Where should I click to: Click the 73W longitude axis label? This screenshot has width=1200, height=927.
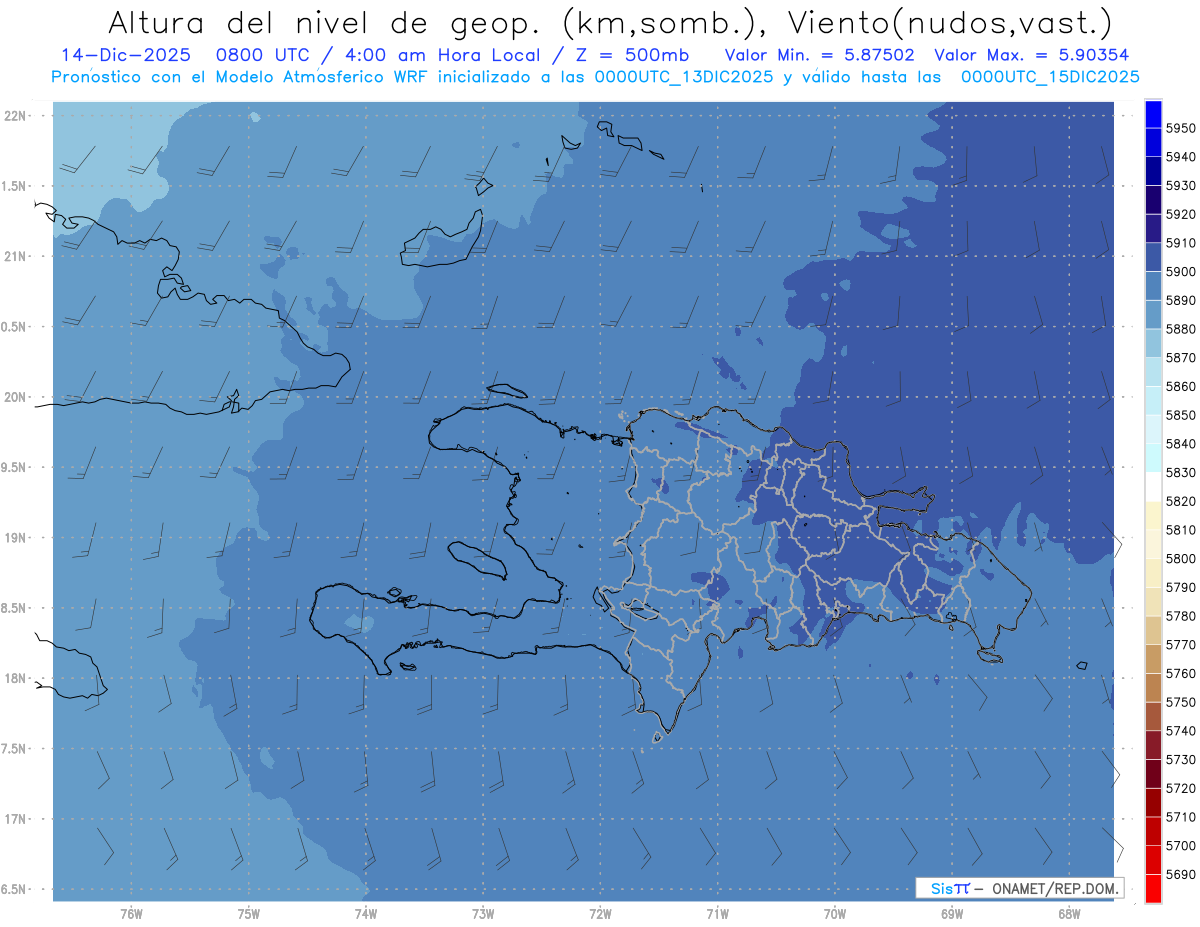pyautogui.click(x=483, y=914)
